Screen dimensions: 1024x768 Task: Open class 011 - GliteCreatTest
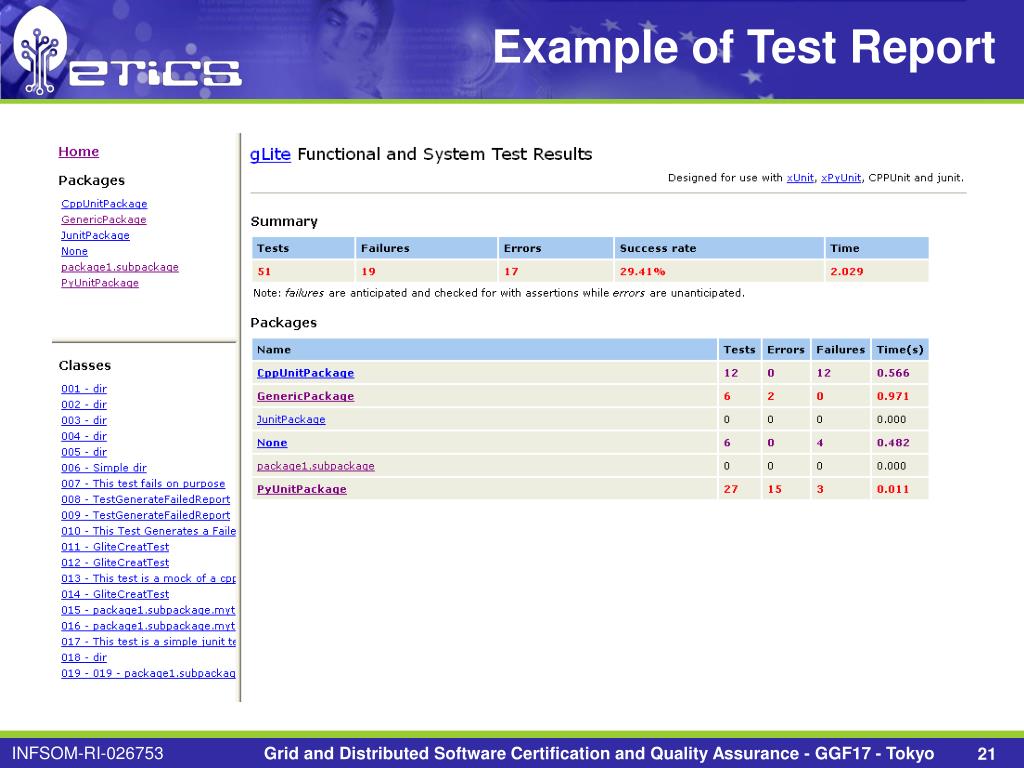point(115,547)
